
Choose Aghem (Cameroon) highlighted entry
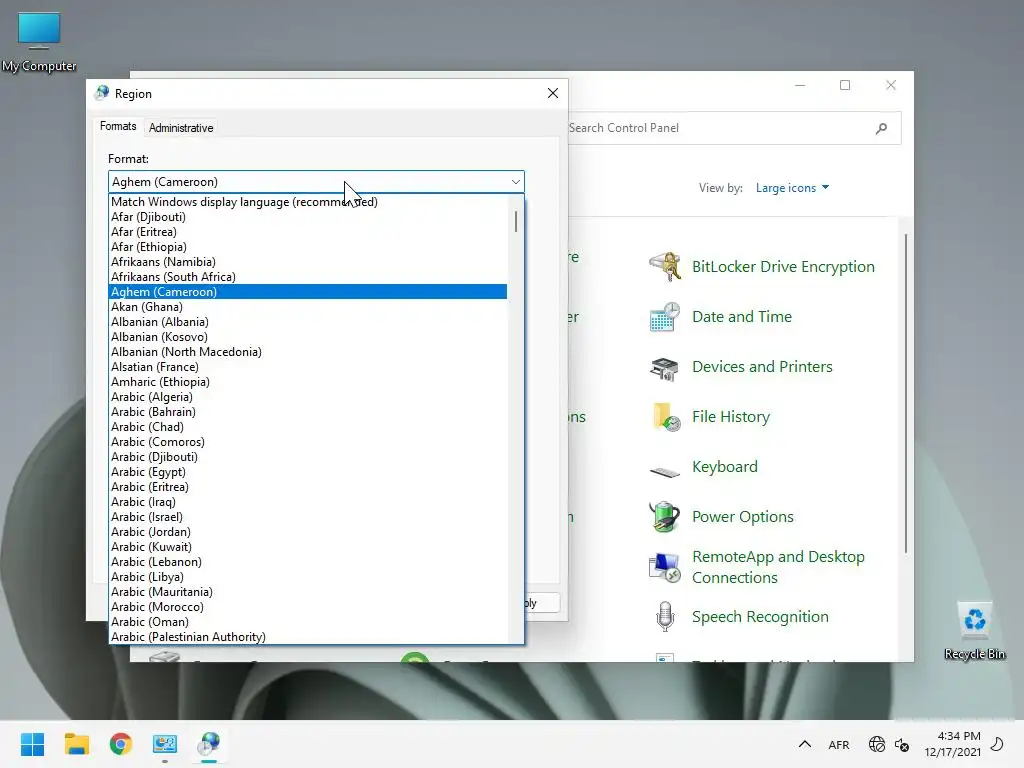pyautogui.click(x=308, y=292)
